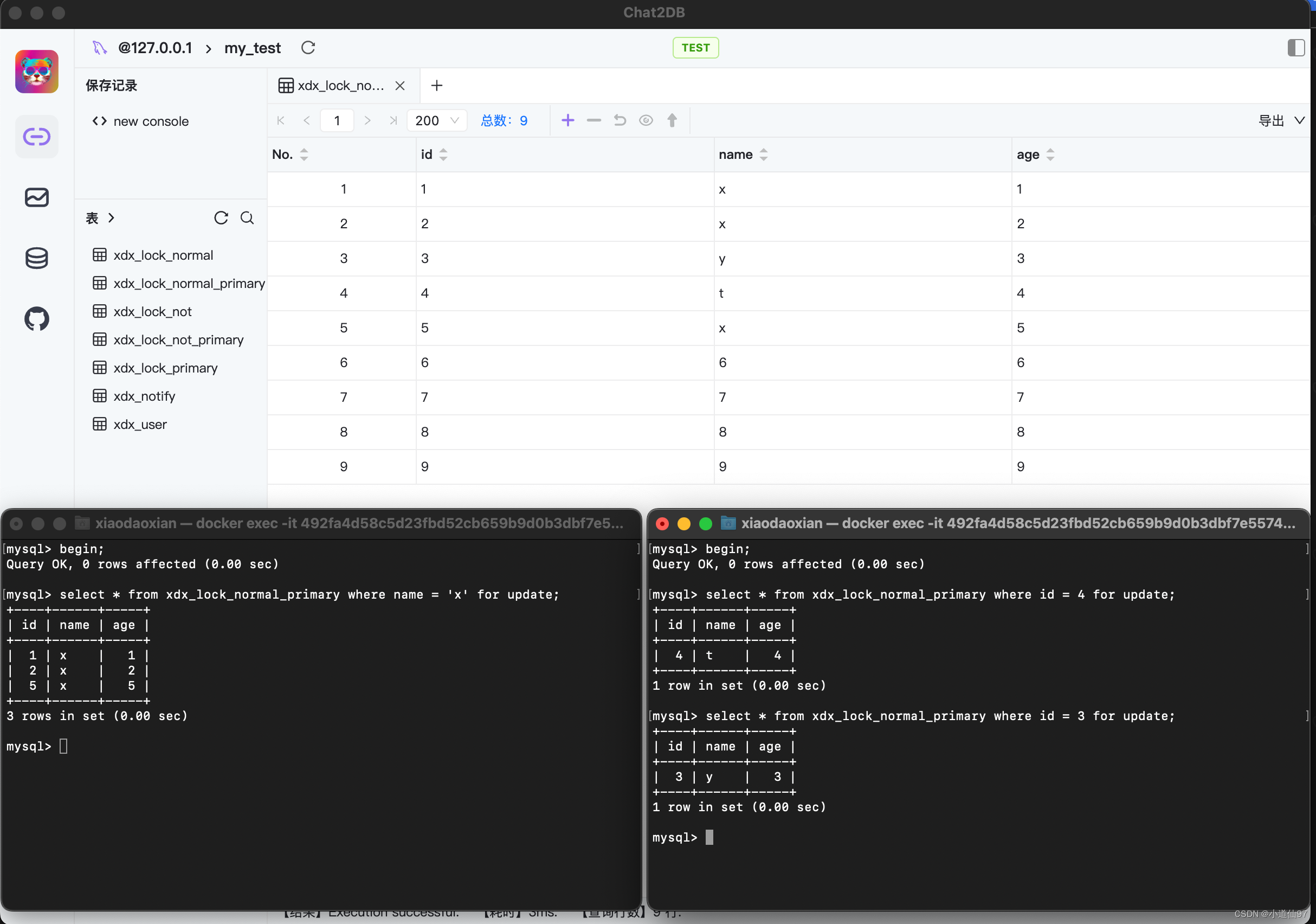Image resolution: width=1316 pixels, height=924 pixels.
Task: Undo changes in result grid
Action: (x=620, y=120)
